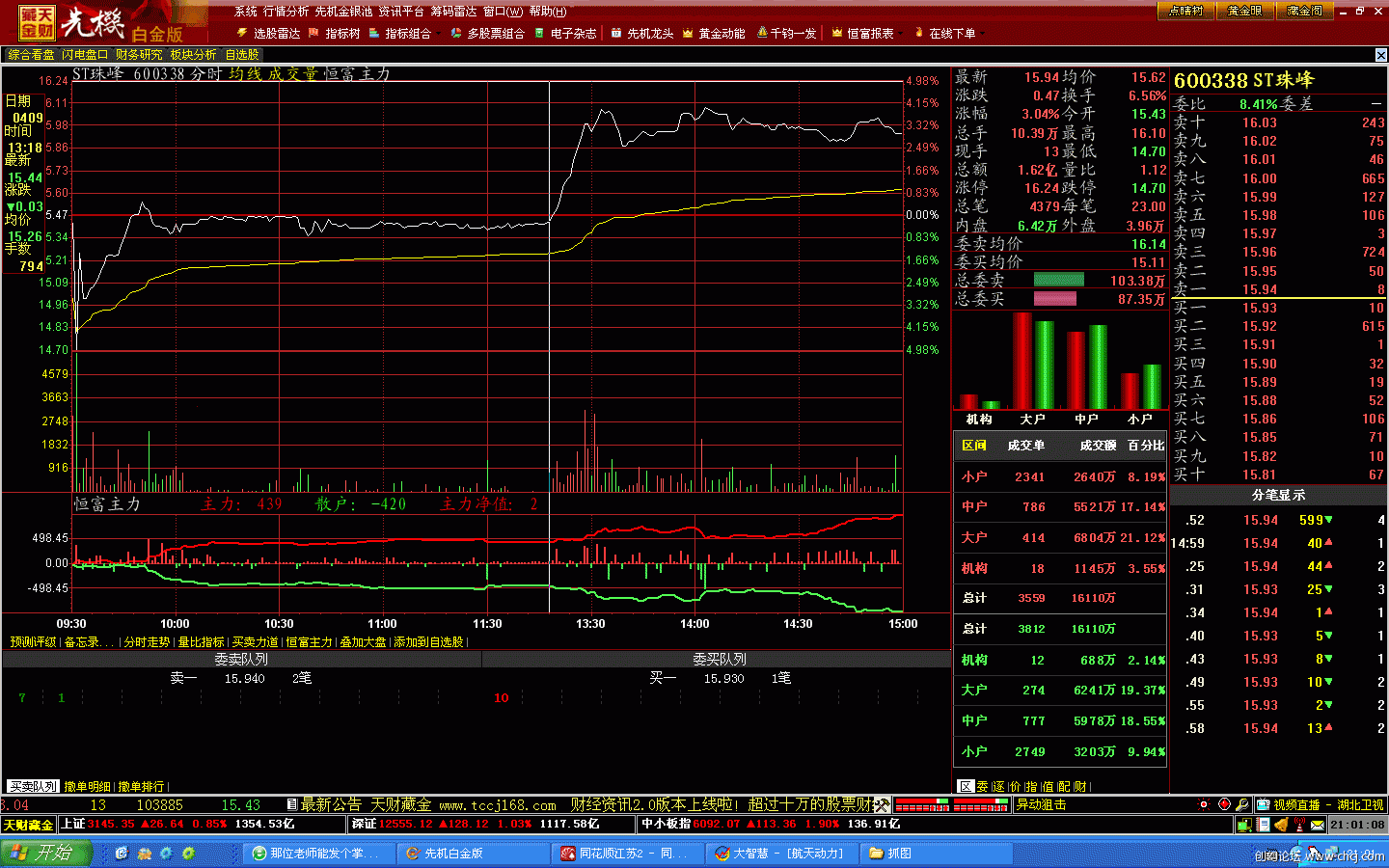Switch to 大智慧 taskbar window

point(782,854)
